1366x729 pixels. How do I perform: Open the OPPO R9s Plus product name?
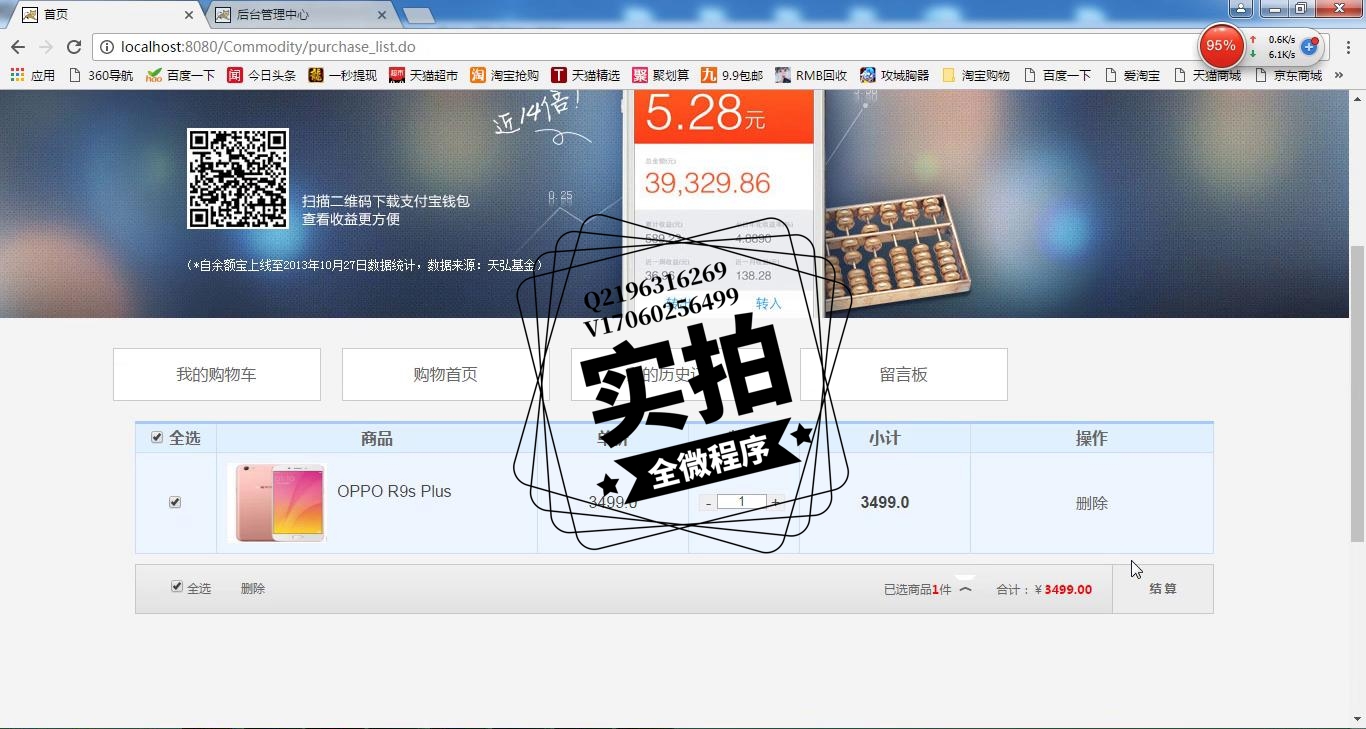coord(394,492)
